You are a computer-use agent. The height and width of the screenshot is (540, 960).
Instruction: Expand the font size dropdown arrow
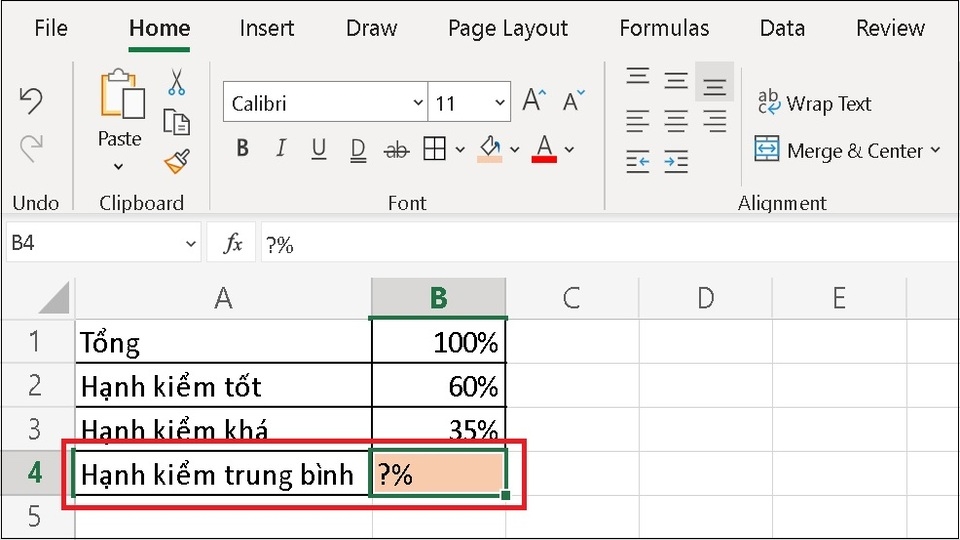(x=500, y=102)
